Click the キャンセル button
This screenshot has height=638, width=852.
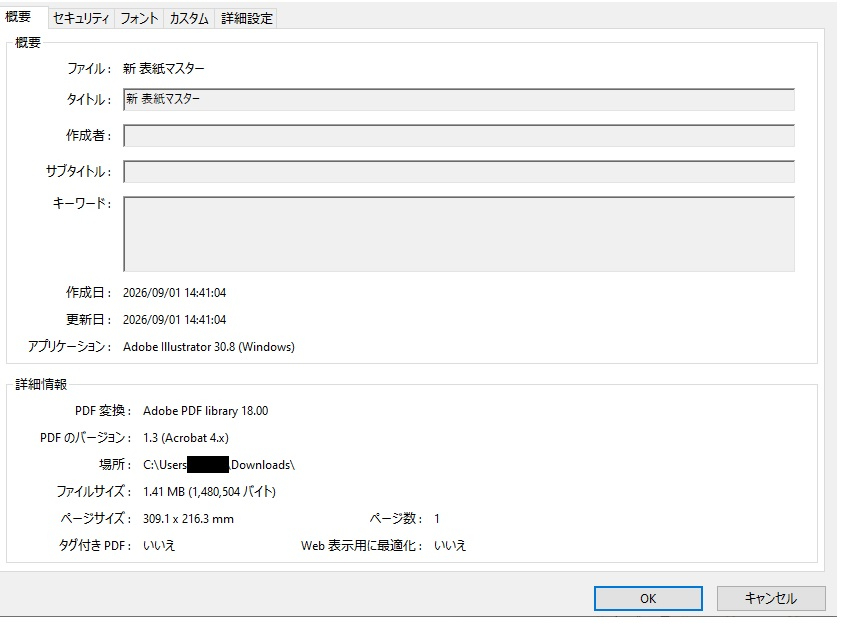(771, 598)
